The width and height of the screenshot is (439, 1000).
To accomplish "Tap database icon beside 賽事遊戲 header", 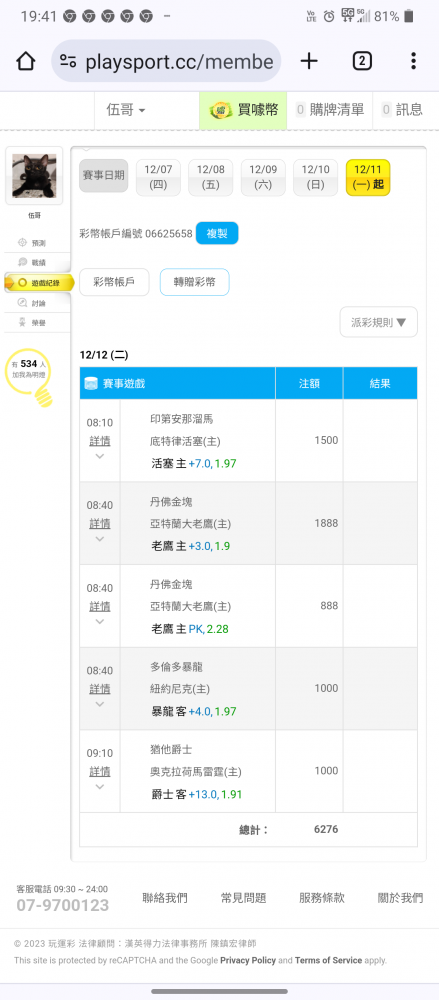I will tap(91, 383).
